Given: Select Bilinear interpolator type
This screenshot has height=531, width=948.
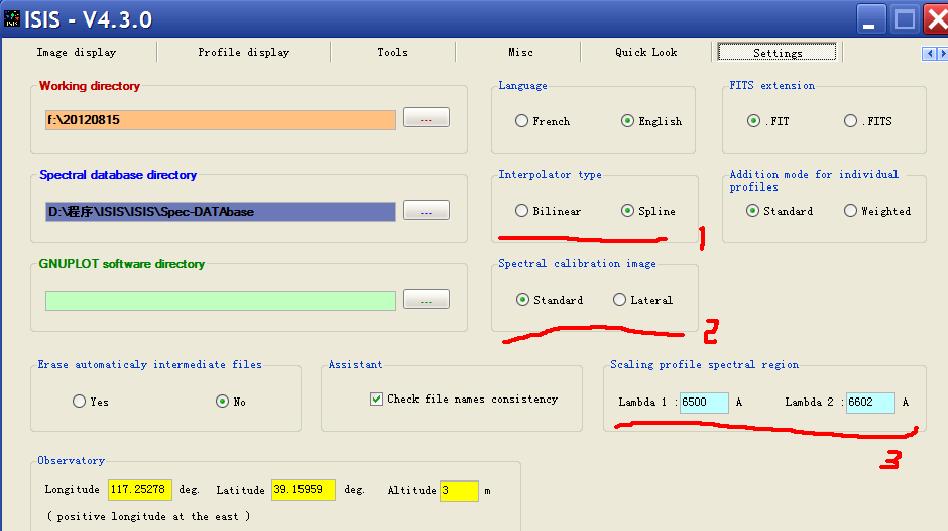Looking at the screenshot, I should 521,210.
